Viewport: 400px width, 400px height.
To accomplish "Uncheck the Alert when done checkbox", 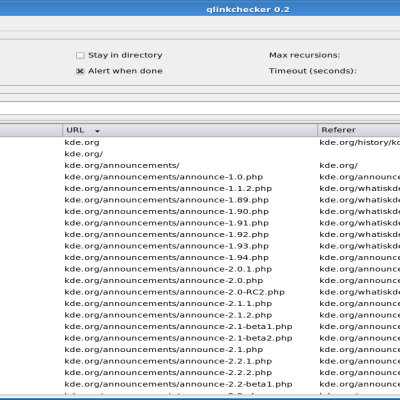I will 80,71.
